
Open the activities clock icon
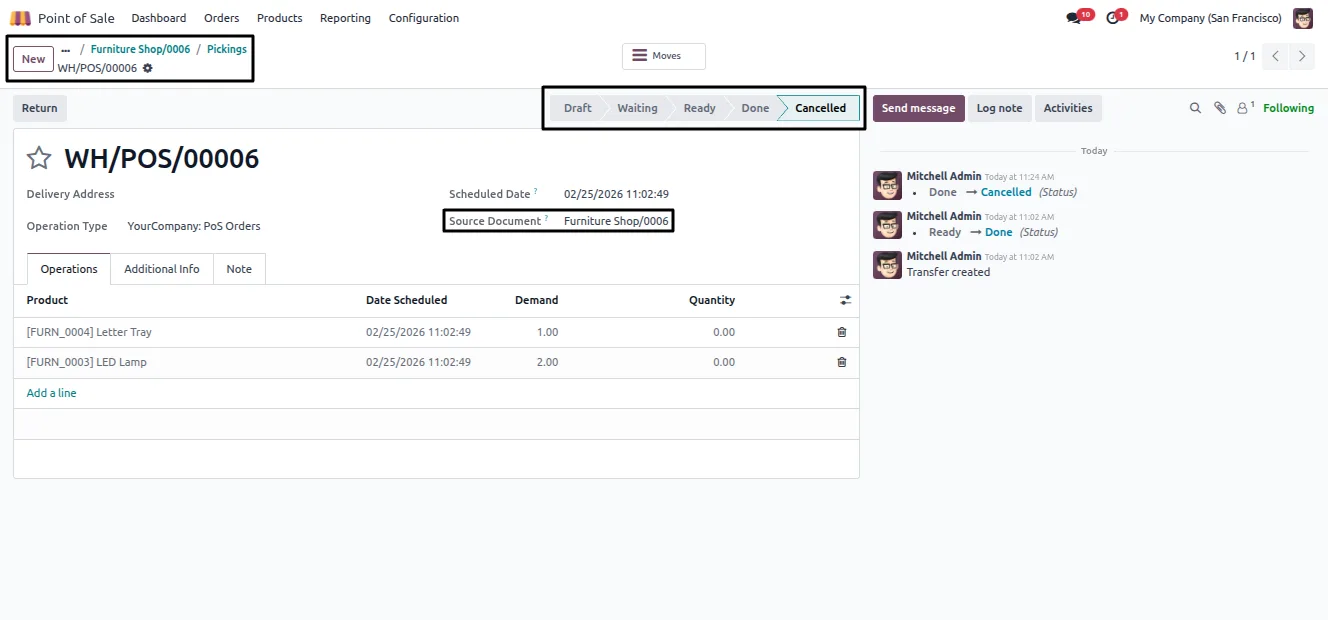point(1113,18)
